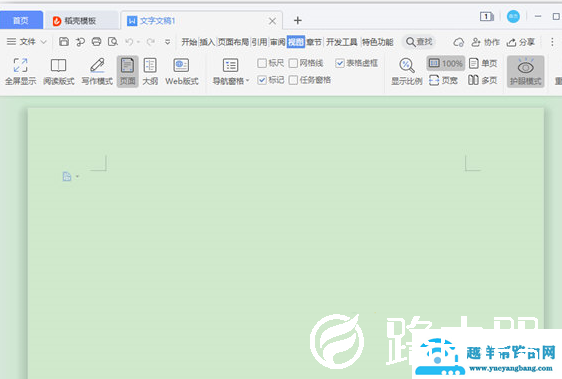The height and width of the screenshot is (379, 562).
Task: Toggle 护眼模式 eye protection mode
Action: point(525,72)
